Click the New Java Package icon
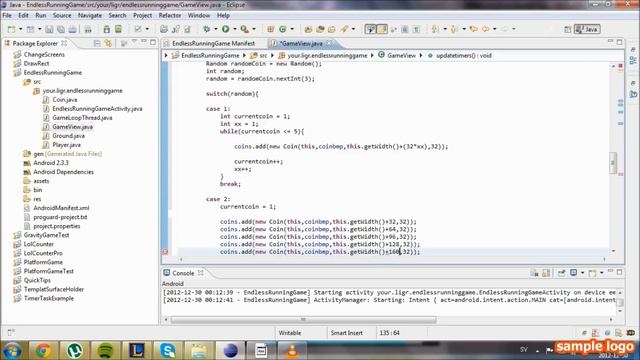 270,29
